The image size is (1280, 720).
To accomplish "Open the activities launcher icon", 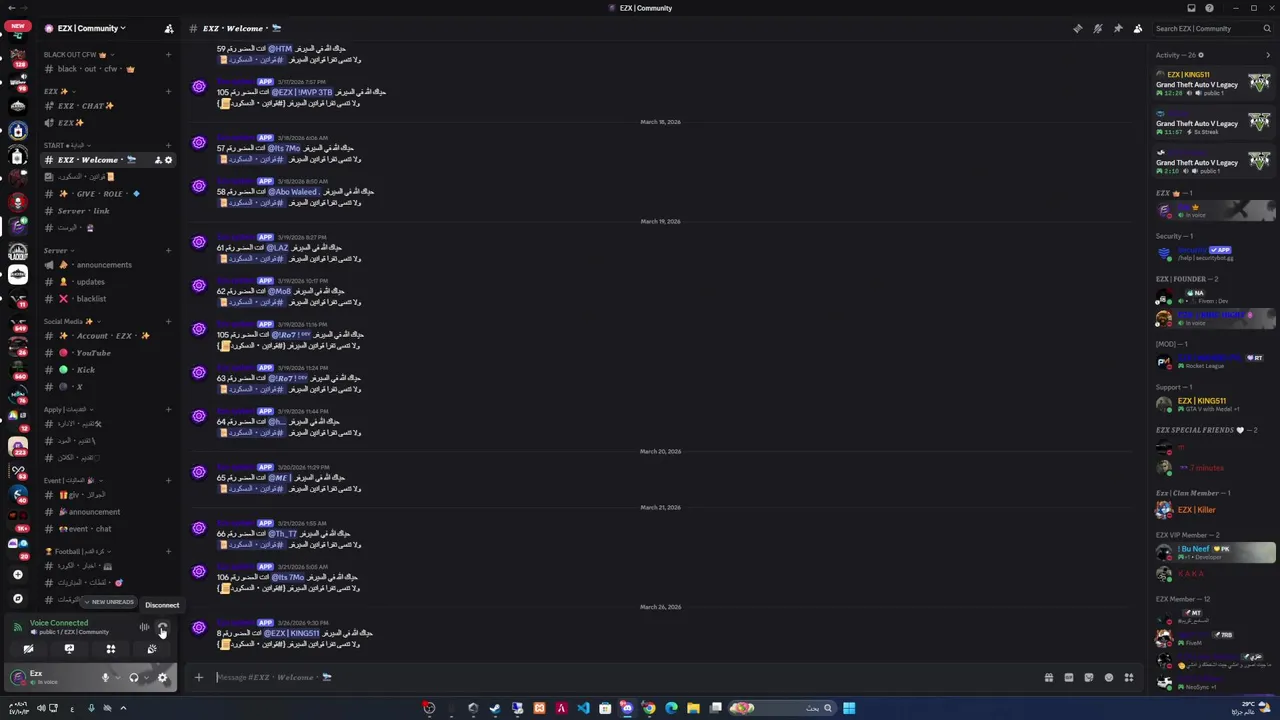I will 110,649.
